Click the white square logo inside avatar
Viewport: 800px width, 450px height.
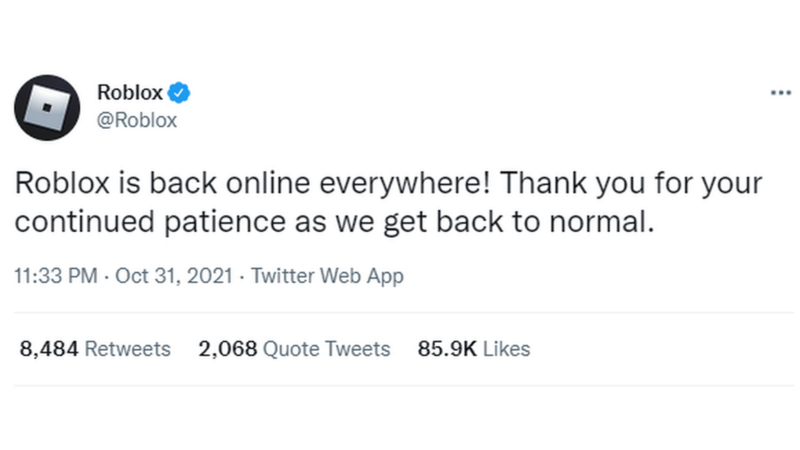(x=47, y=107)
